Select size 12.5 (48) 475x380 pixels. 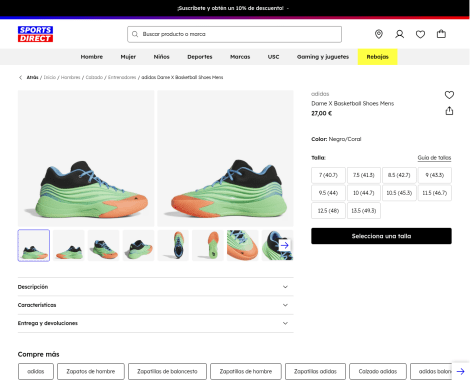328,211
